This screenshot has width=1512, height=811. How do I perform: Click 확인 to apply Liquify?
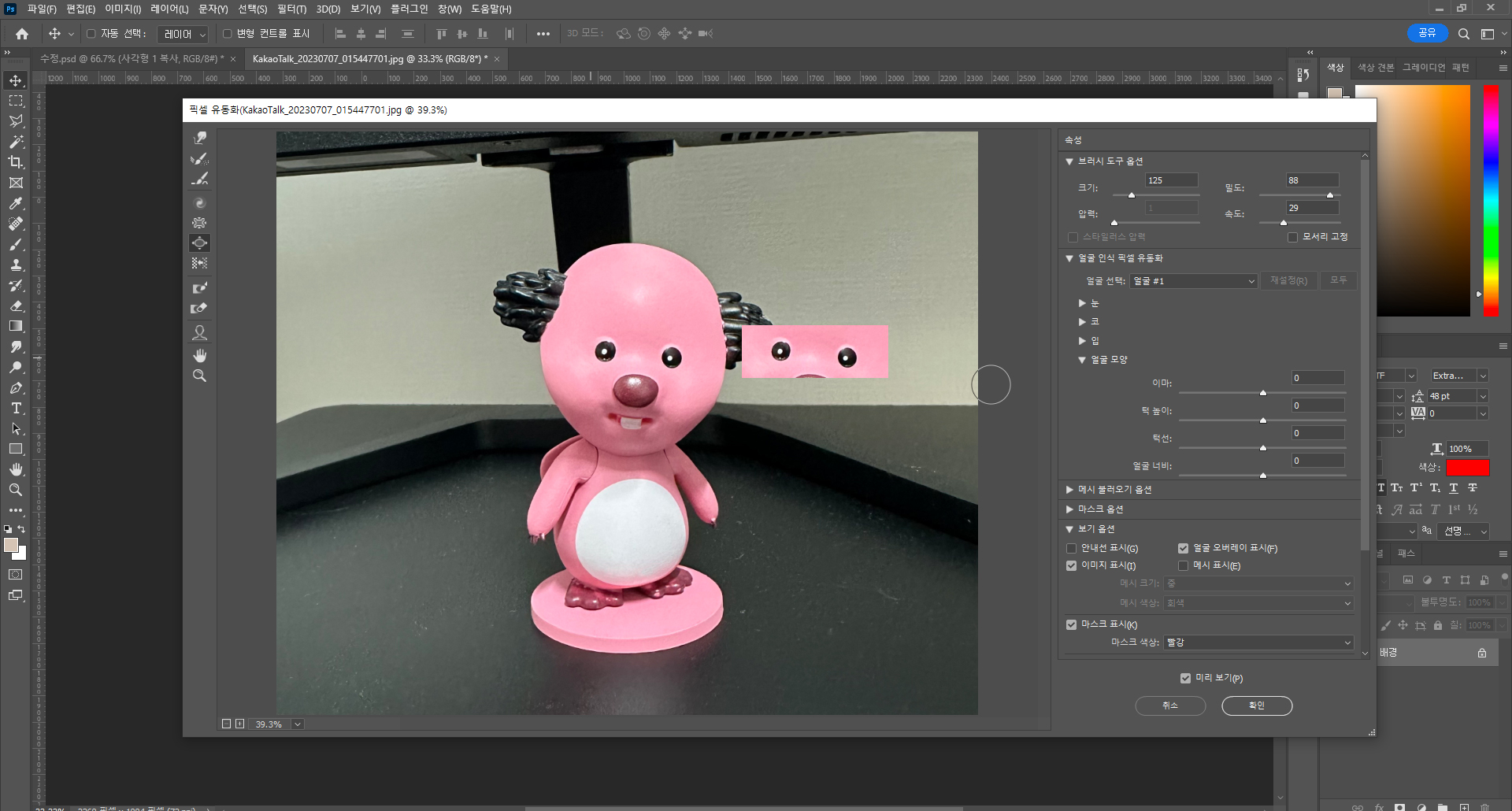tap(1257, 705)
